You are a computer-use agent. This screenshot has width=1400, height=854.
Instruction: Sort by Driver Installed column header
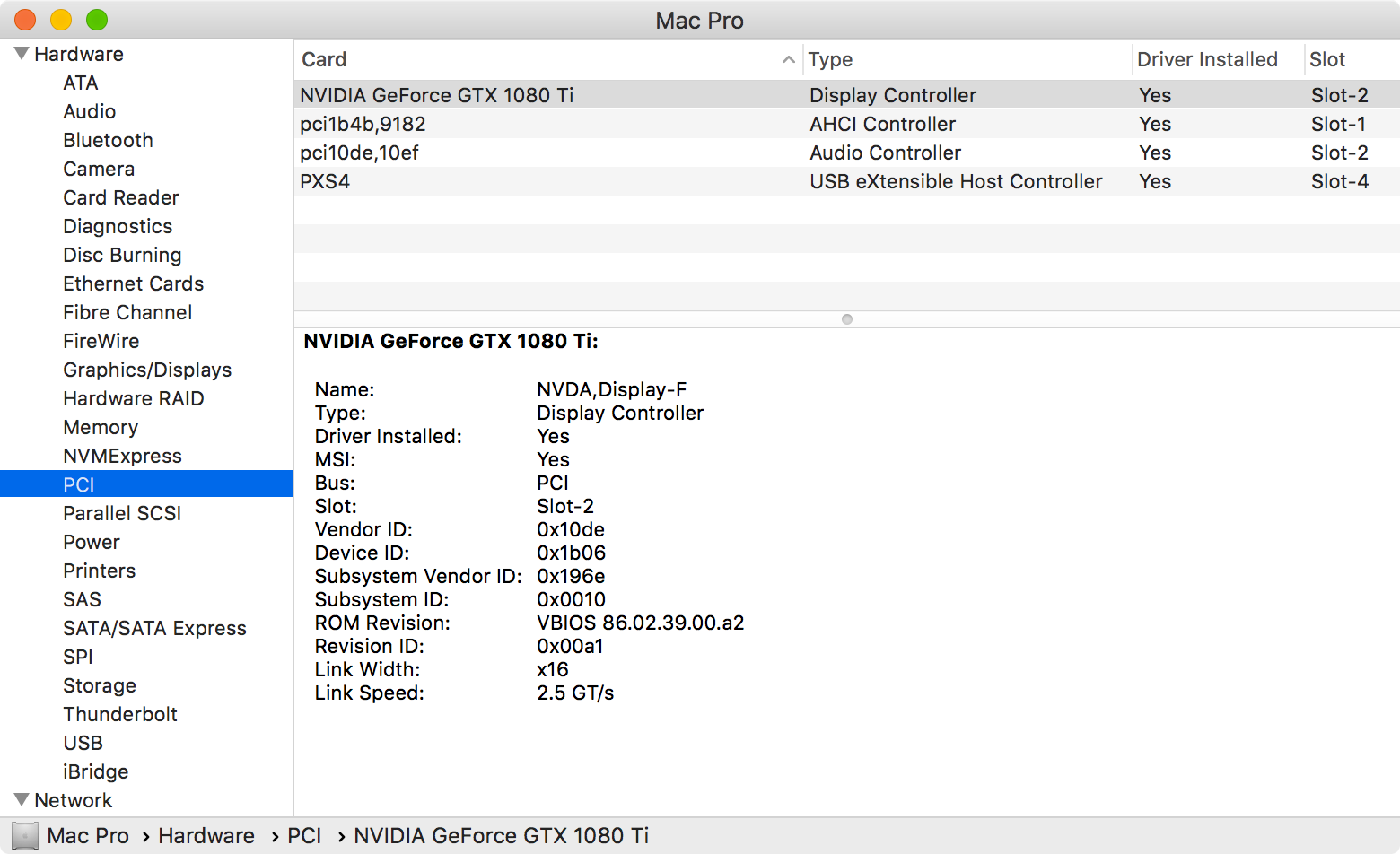(1217, 60)
